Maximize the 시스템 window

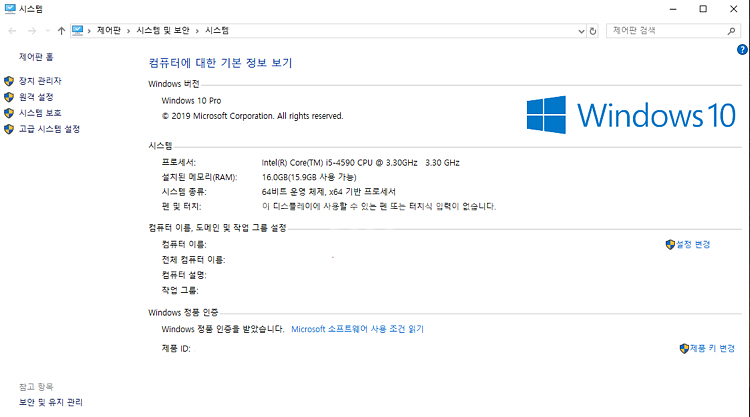[703, 9]
